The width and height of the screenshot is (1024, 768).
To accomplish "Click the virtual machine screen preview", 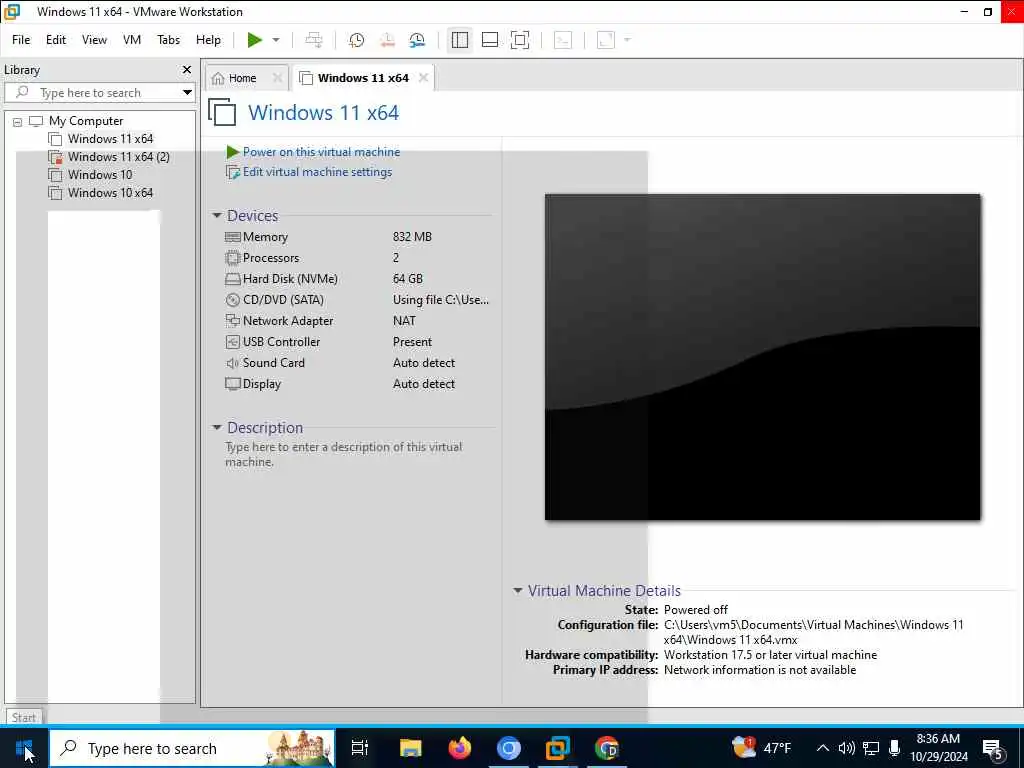I will 762,357.
